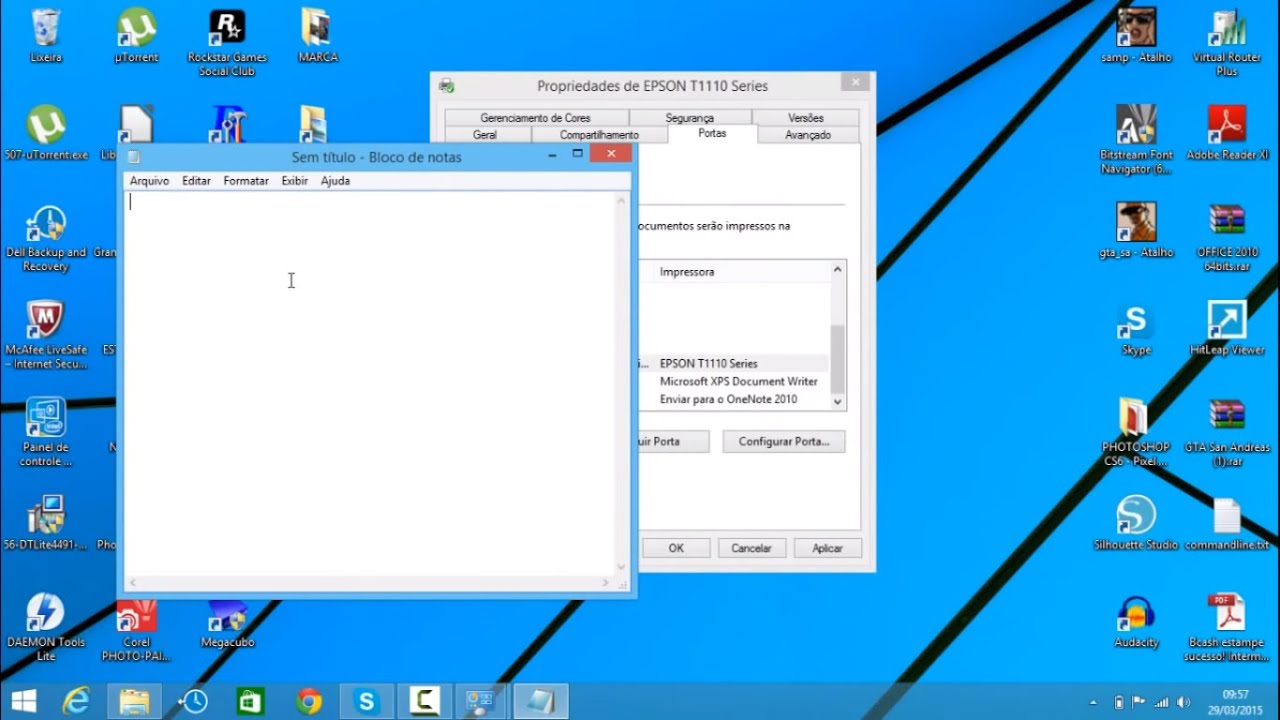The image size is (1280, 720).
Task: Open the Windows Start button
Action: [24, 701]
